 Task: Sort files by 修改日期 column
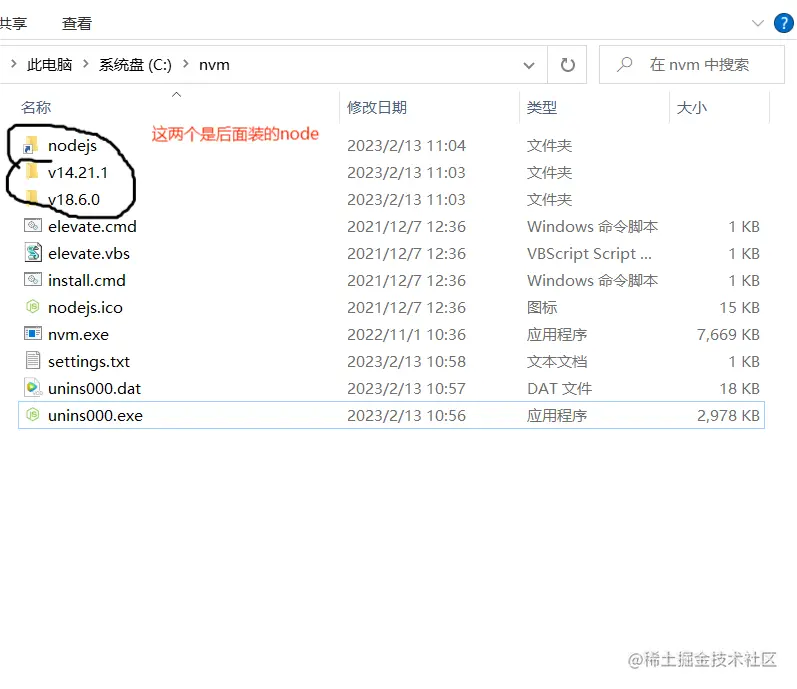377,107
